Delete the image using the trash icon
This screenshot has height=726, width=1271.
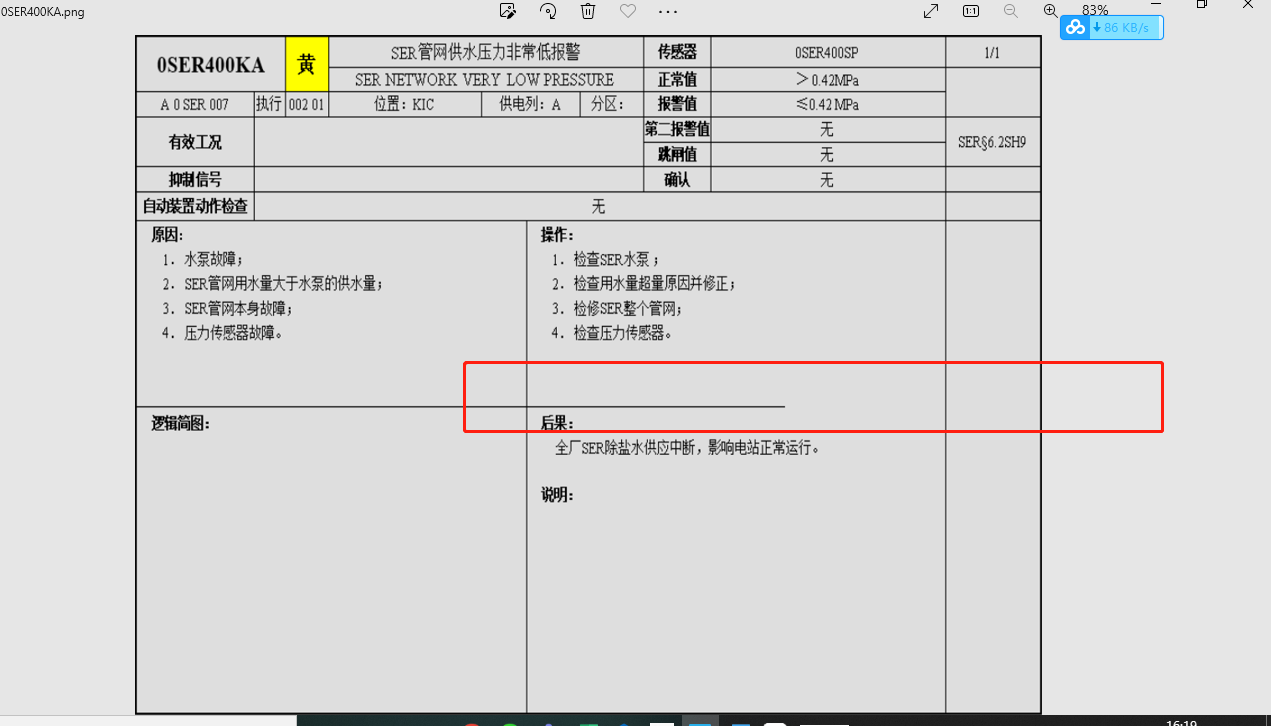point(588,11)
